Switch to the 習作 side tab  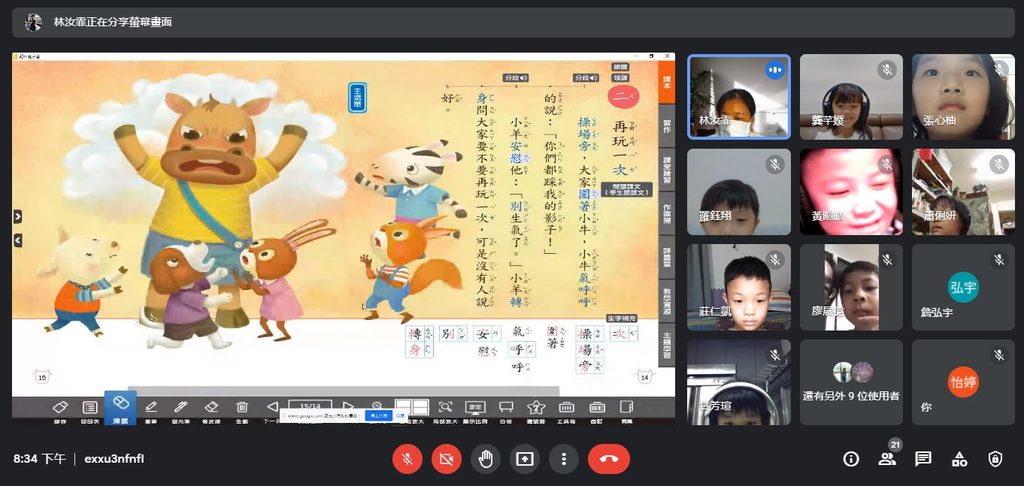(666, 125)
